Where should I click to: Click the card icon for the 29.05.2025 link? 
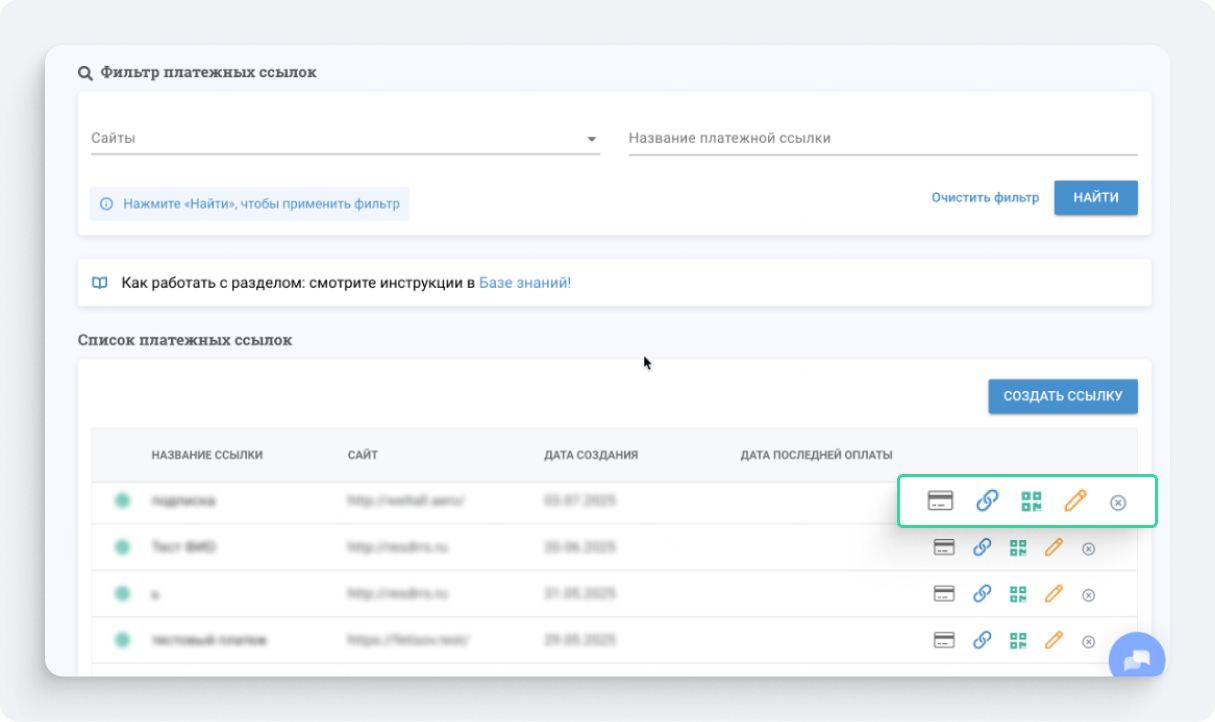pos(944,640)
